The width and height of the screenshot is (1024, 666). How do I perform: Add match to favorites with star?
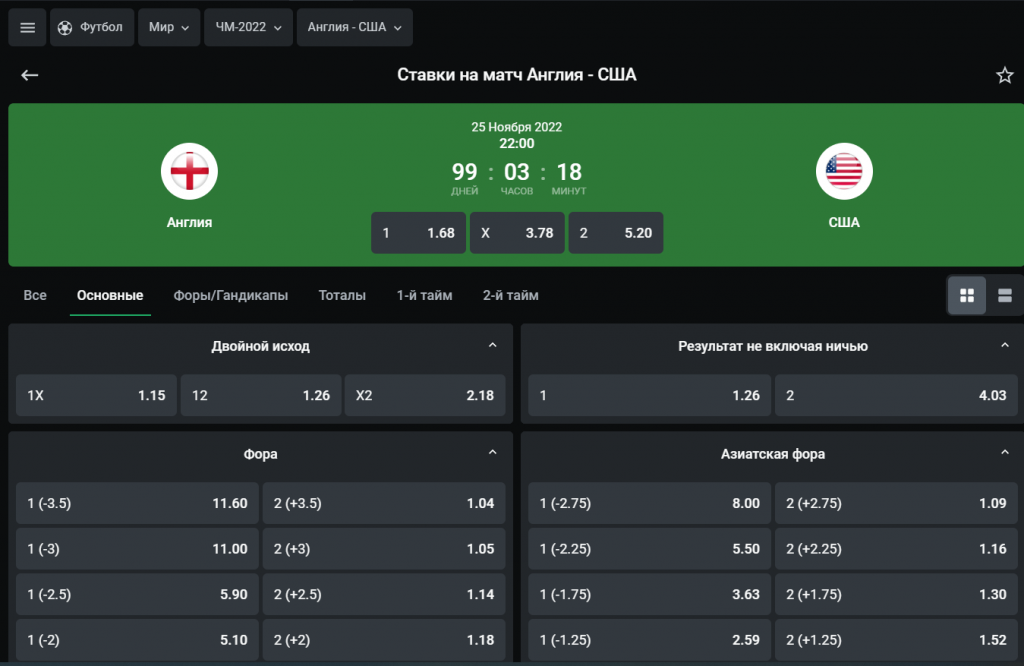1004,76
